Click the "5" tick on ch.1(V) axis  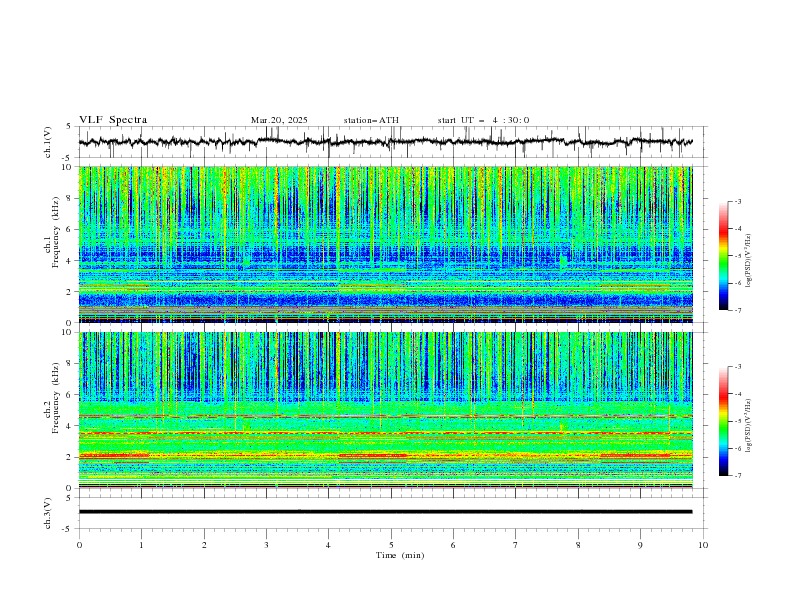[x=68, y=127]
